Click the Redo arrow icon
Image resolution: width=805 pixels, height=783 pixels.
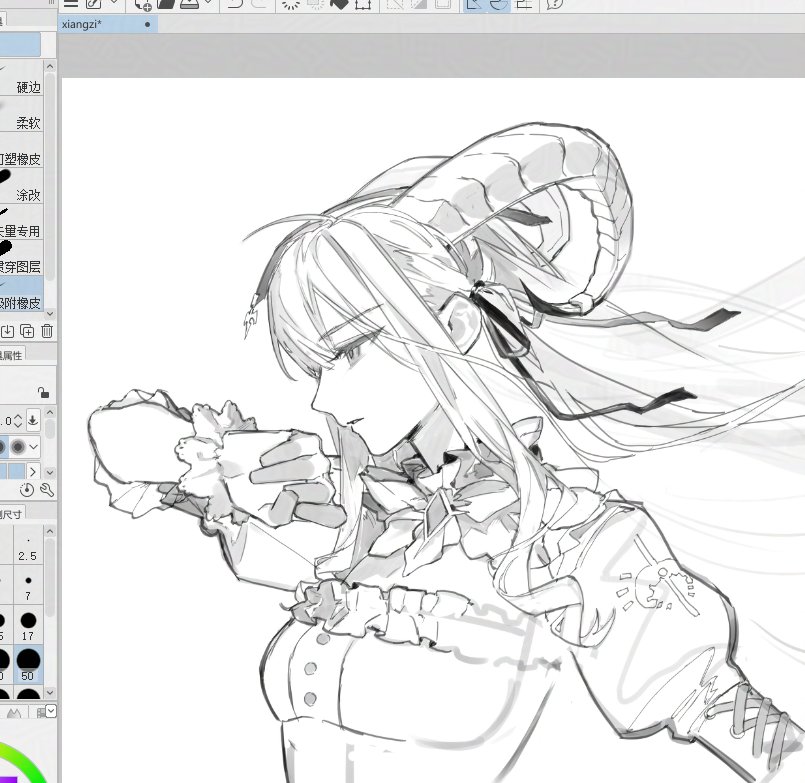tap(259, 4)
